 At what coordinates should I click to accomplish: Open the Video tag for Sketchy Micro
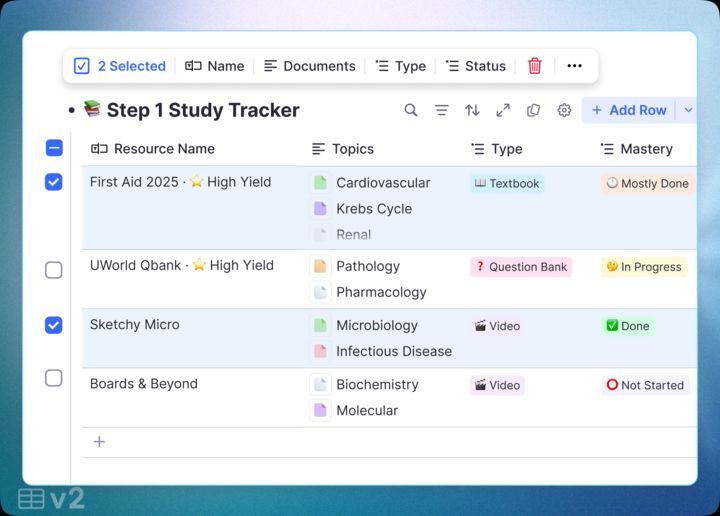pos(498,326)
